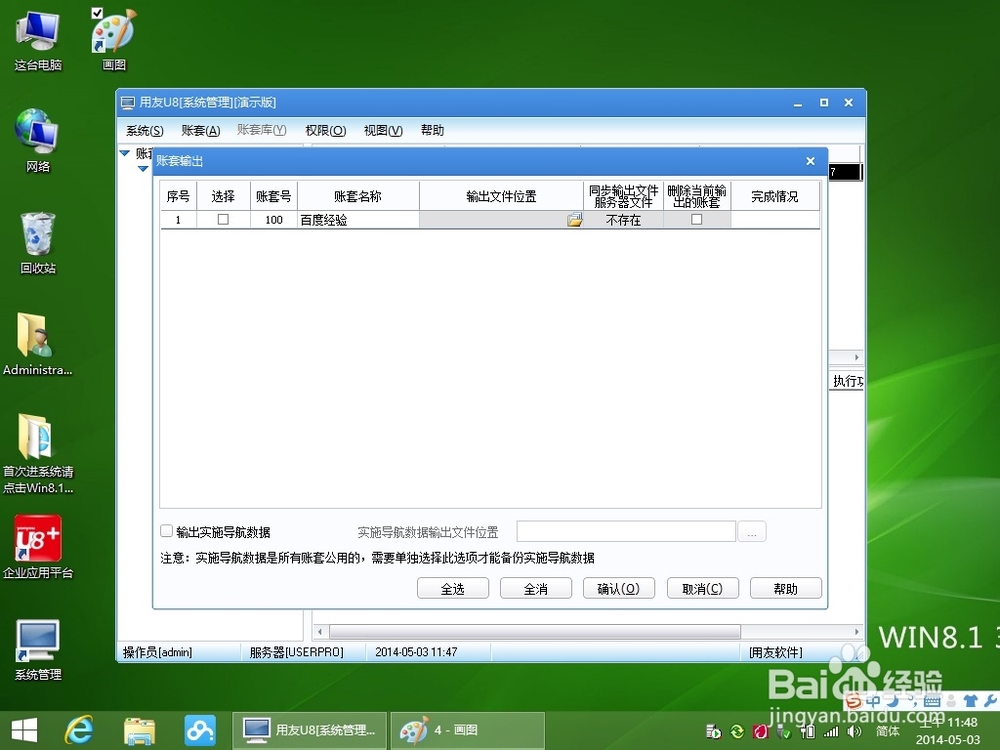
Task: Open Sogou wrench settings icon
Action: click(990, 701)
